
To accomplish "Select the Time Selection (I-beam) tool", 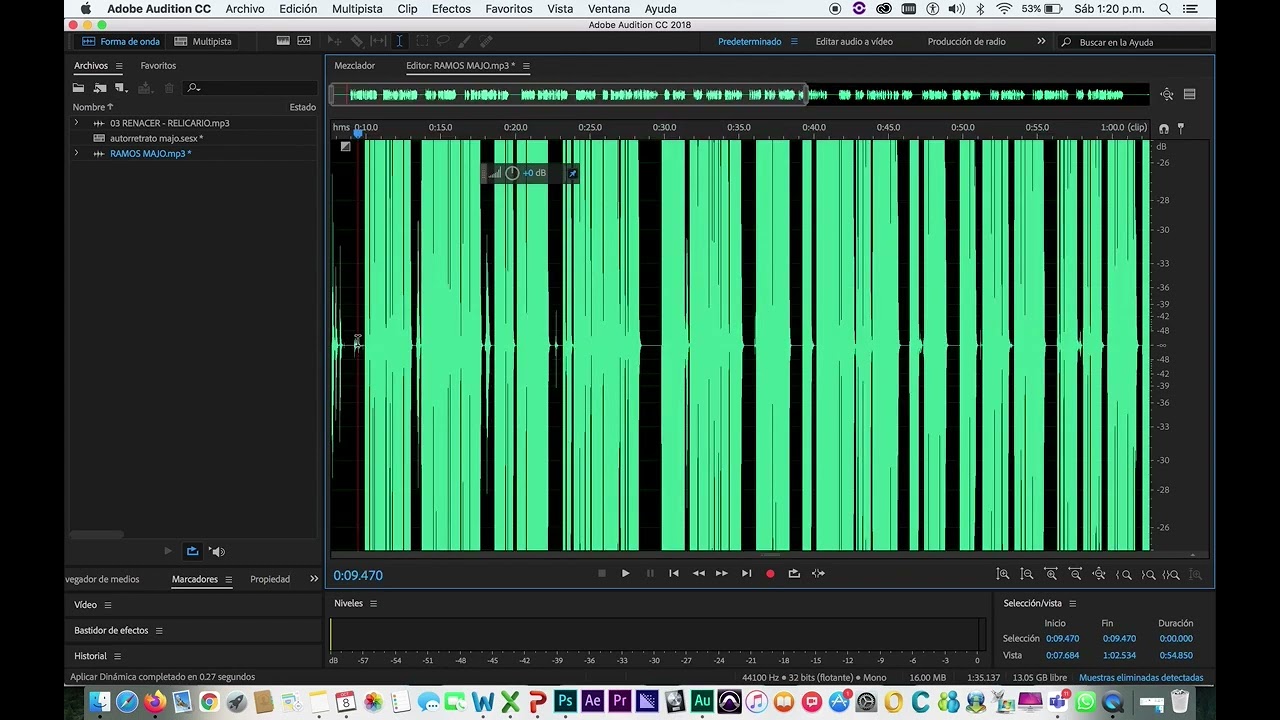I will point(399,41).
